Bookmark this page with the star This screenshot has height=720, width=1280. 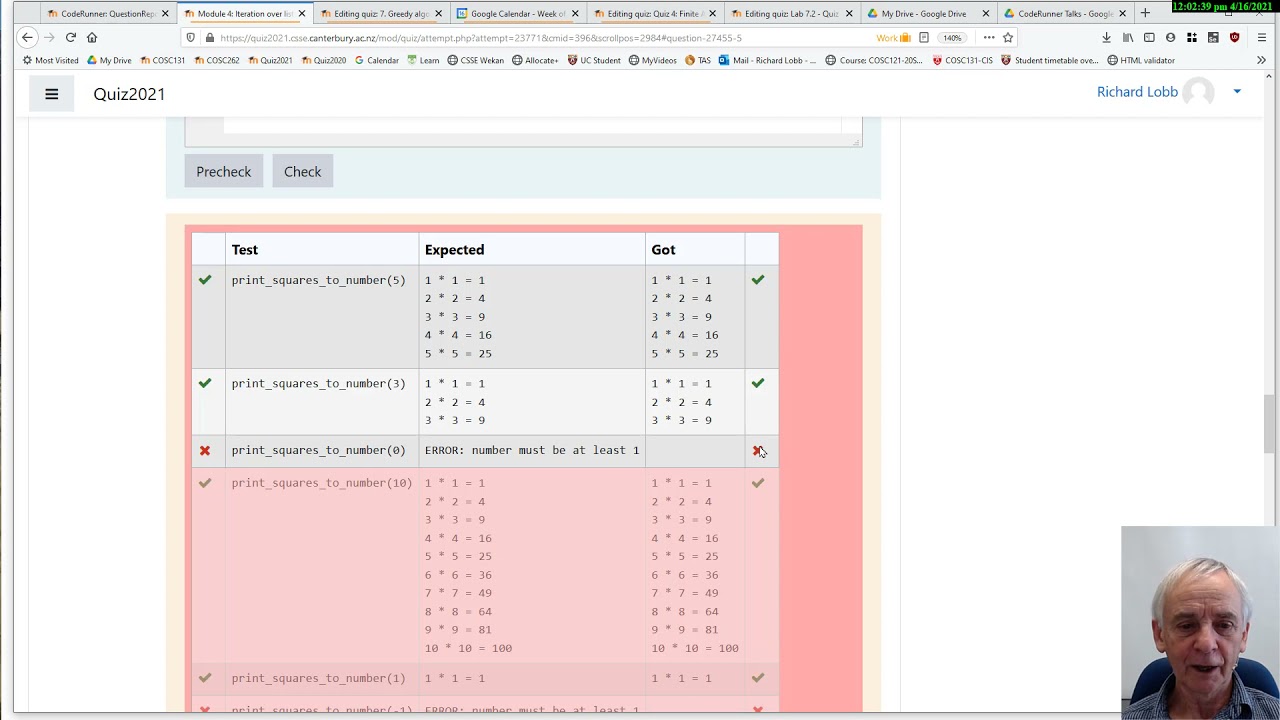pos(1008,38)
